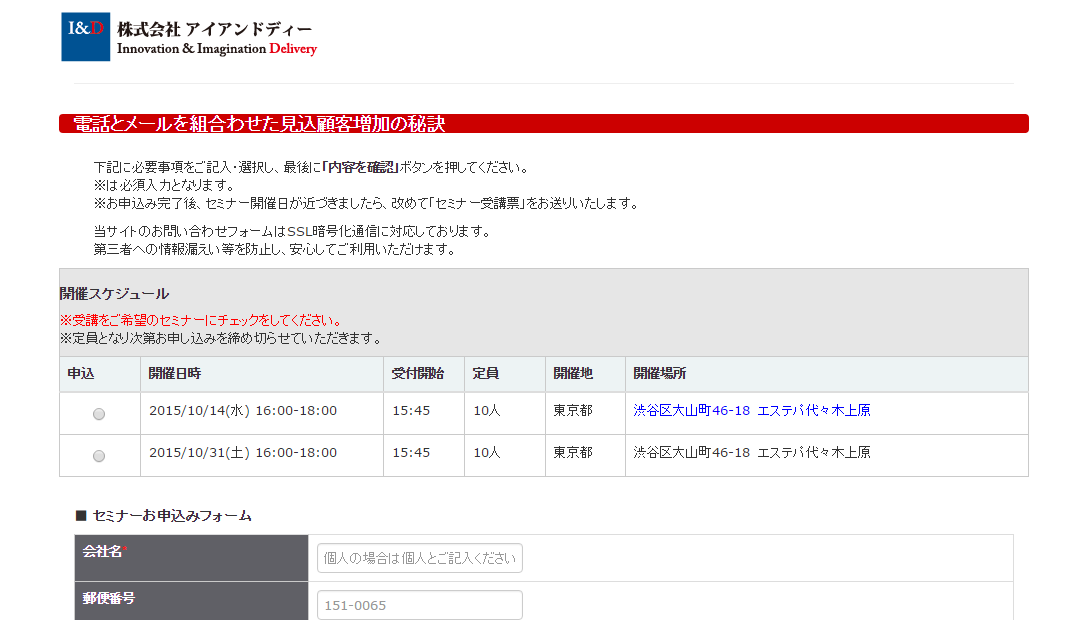Click the 開催場所 column header

(660, 374)
